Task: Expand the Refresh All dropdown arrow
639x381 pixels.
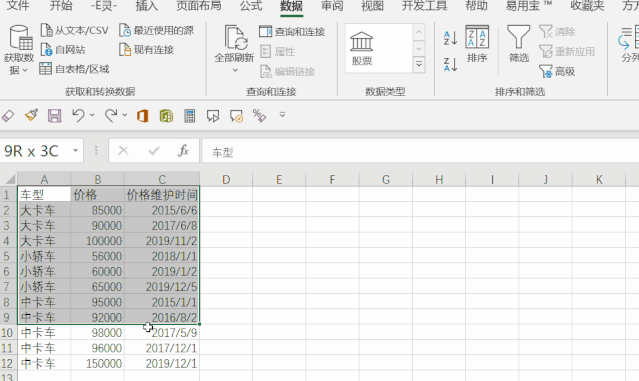Action: pos(235,70)
